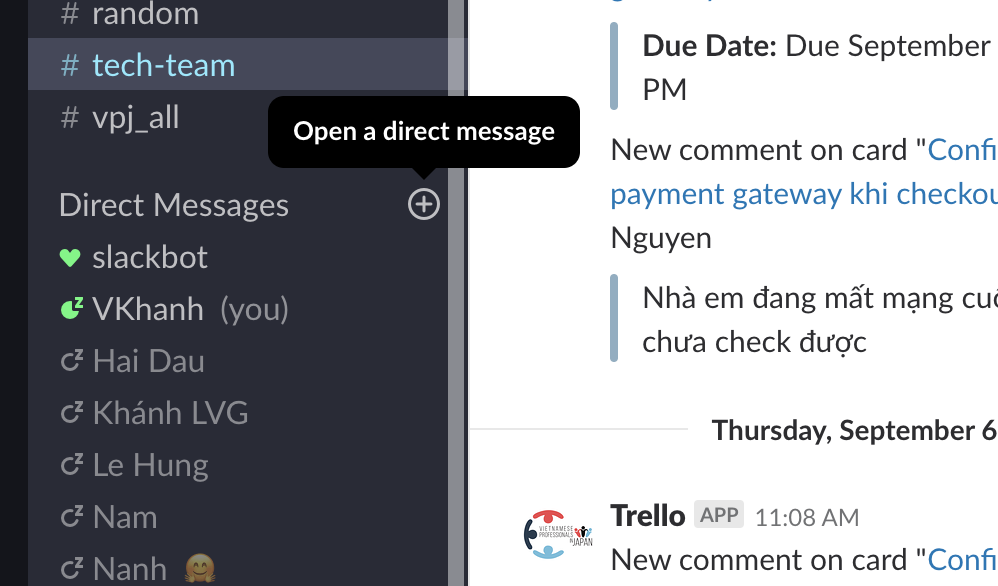The image size is (998, 586).
Task: Click the status icon beside Le Hung
Action: (x=71, y=465)
